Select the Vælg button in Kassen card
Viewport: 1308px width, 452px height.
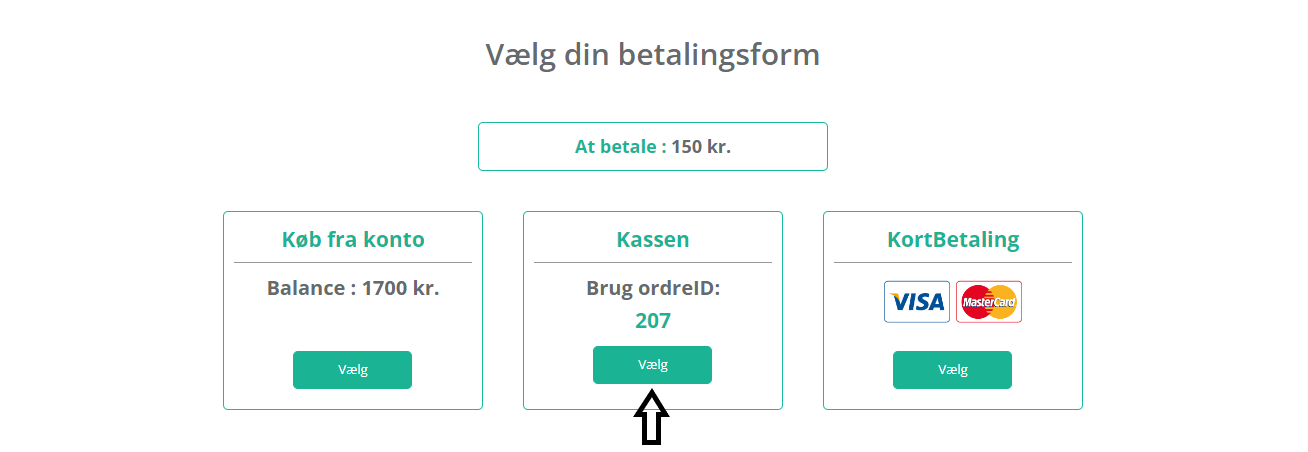click(x=652, y=365)
